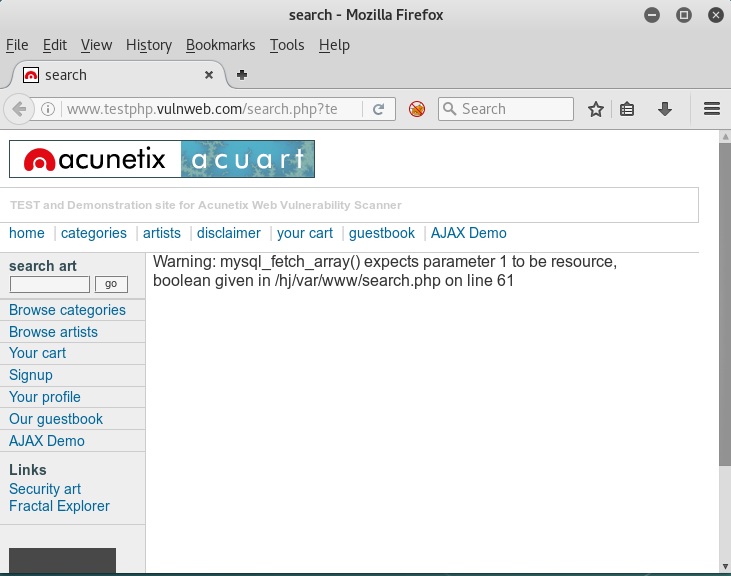
Task: Click the vertical page scrollbar
Action: 724,300
